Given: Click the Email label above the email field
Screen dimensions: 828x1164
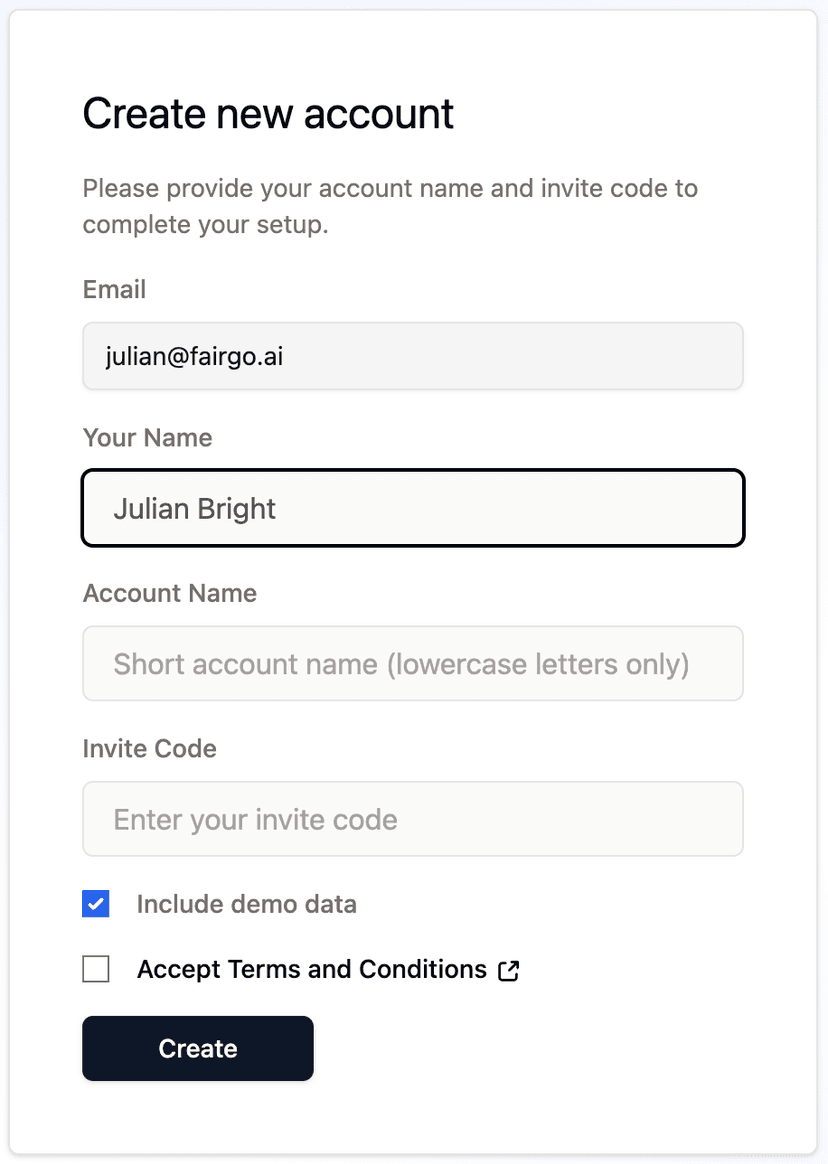Looking at the screenshot, I should 114,289.
